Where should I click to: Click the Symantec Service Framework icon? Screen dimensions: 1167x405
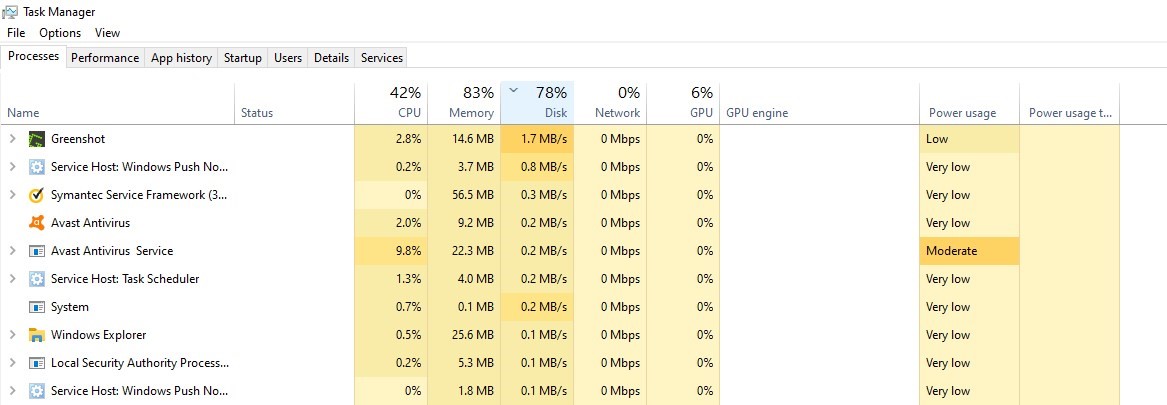(37, 195)
